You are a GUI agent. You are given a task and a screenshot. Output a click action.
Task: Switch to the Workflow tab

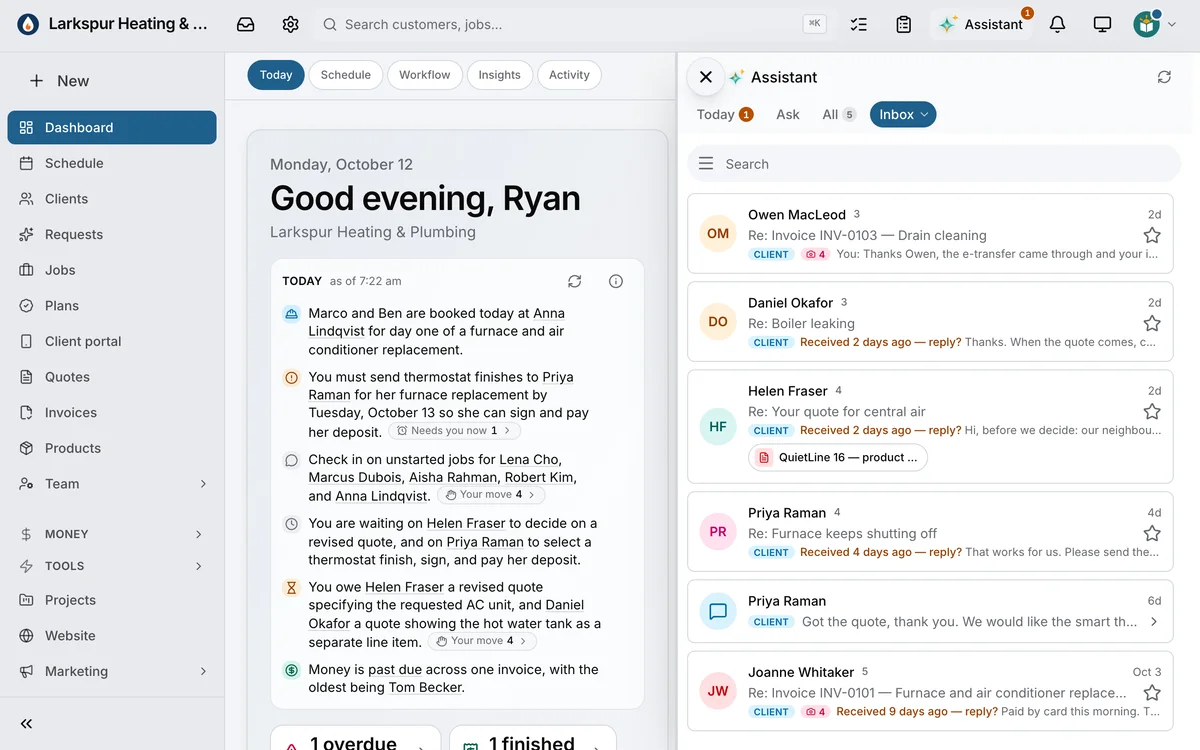(x=425, y=75)
